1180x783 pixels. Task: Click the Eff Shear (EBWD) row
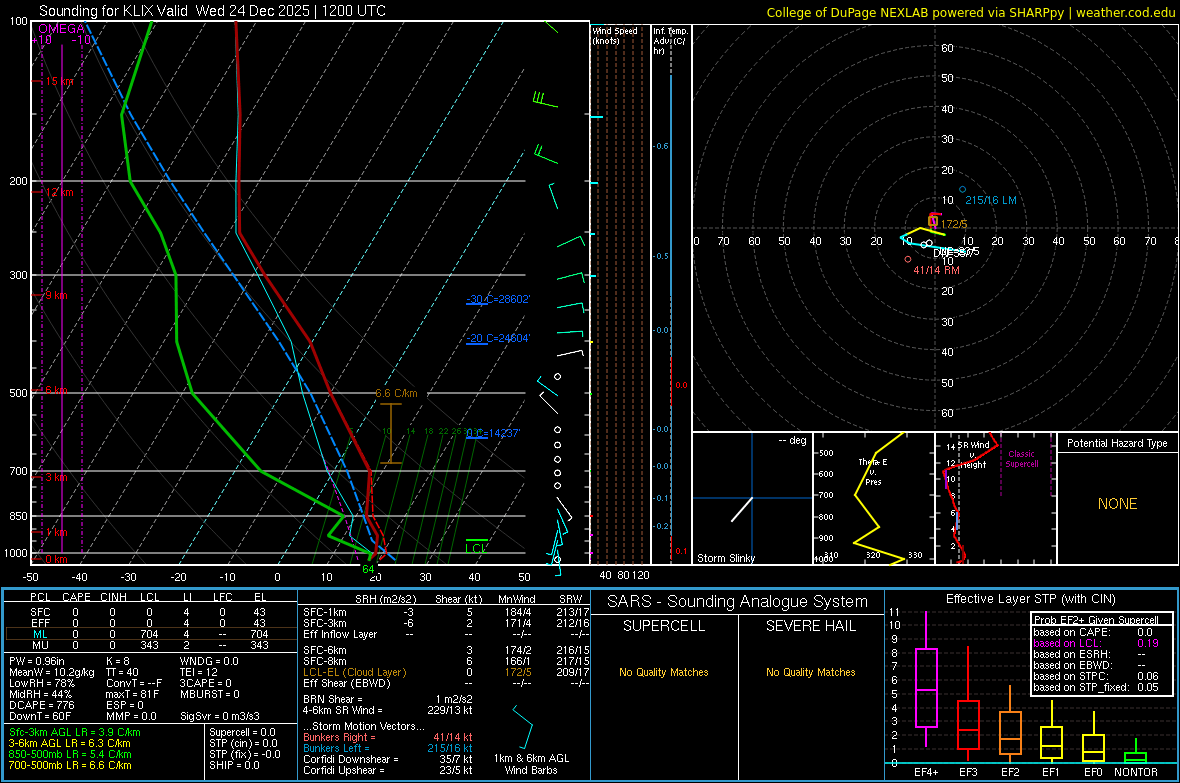pos(446,683)
